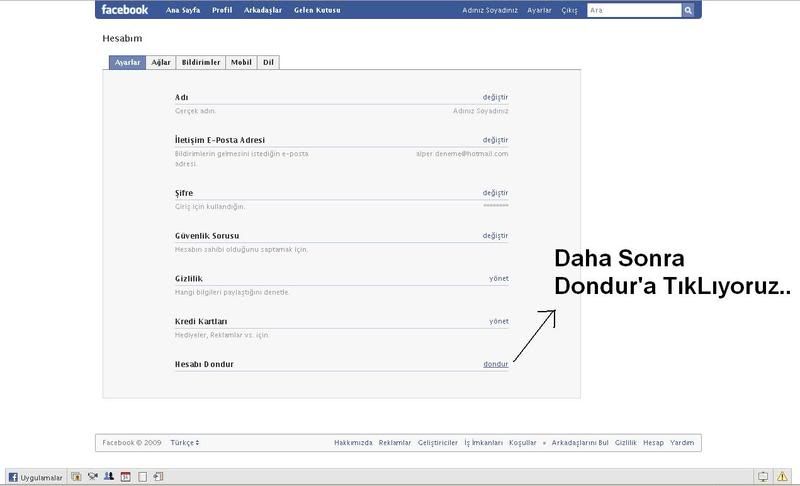Click the Güvenlik Sorusu heading
This screenshot has width=800, height=486.
pyautogui.click(x=207, y=236)
